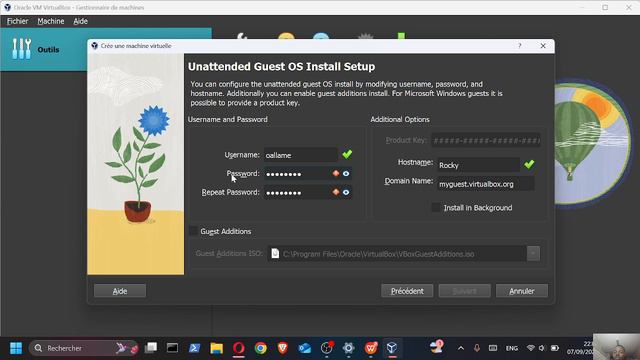Open the volume speaker tray icon
Screen dimensions: 640x360
tap(542, 348)
